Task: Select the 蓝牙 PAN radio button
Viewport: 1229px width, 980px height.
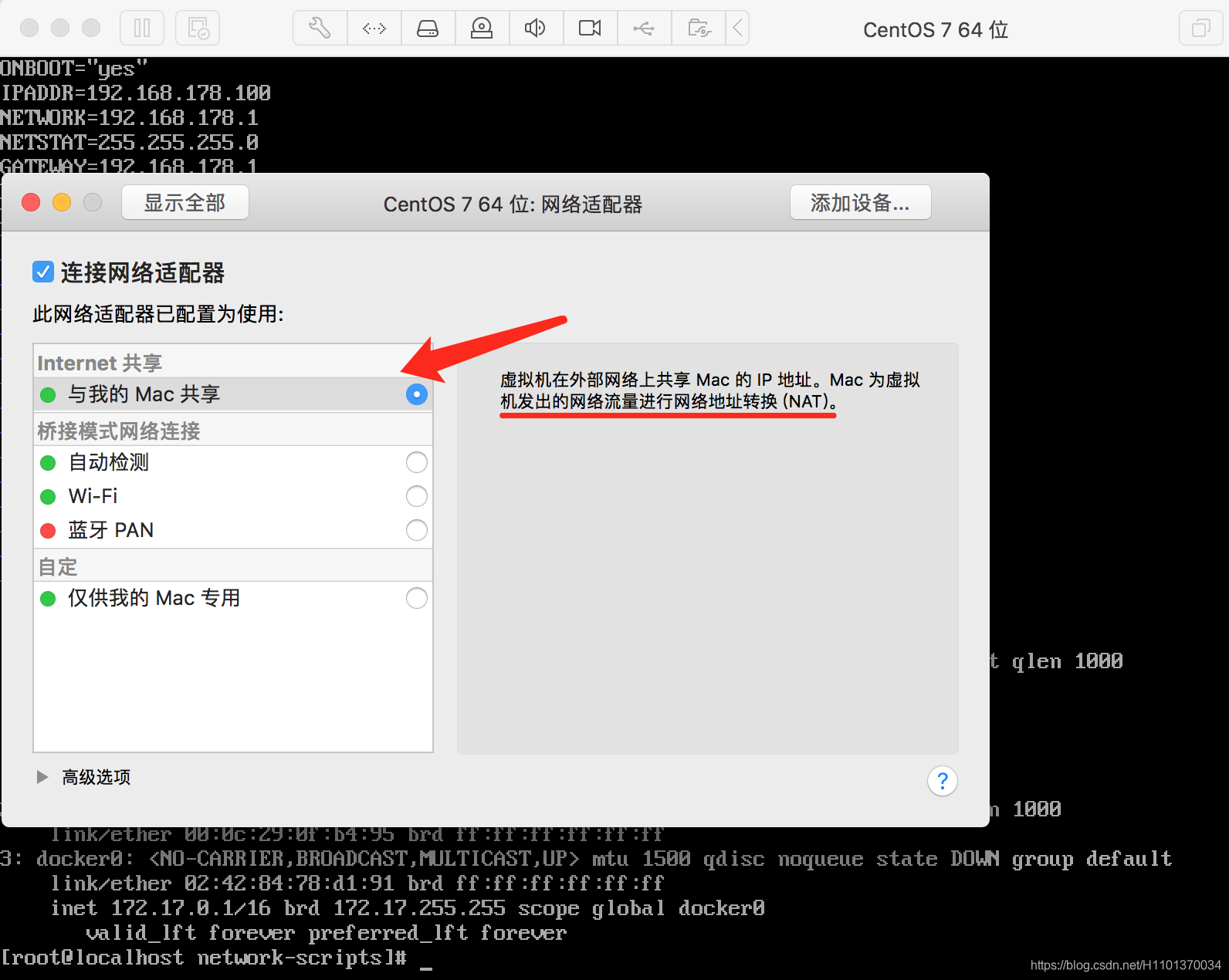Action: pos(416,530)
